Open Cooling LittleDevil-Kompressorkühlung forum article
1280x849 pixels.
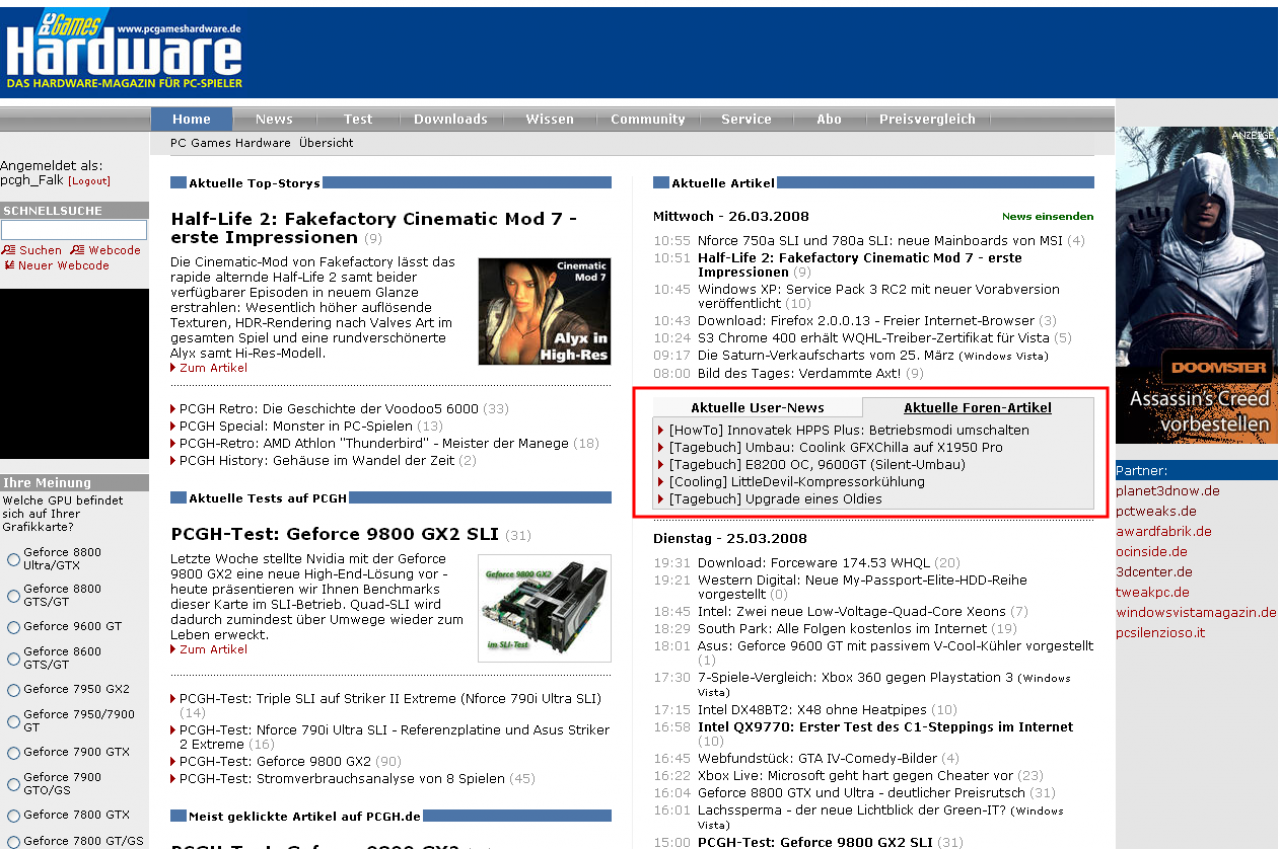click(797, 482)
